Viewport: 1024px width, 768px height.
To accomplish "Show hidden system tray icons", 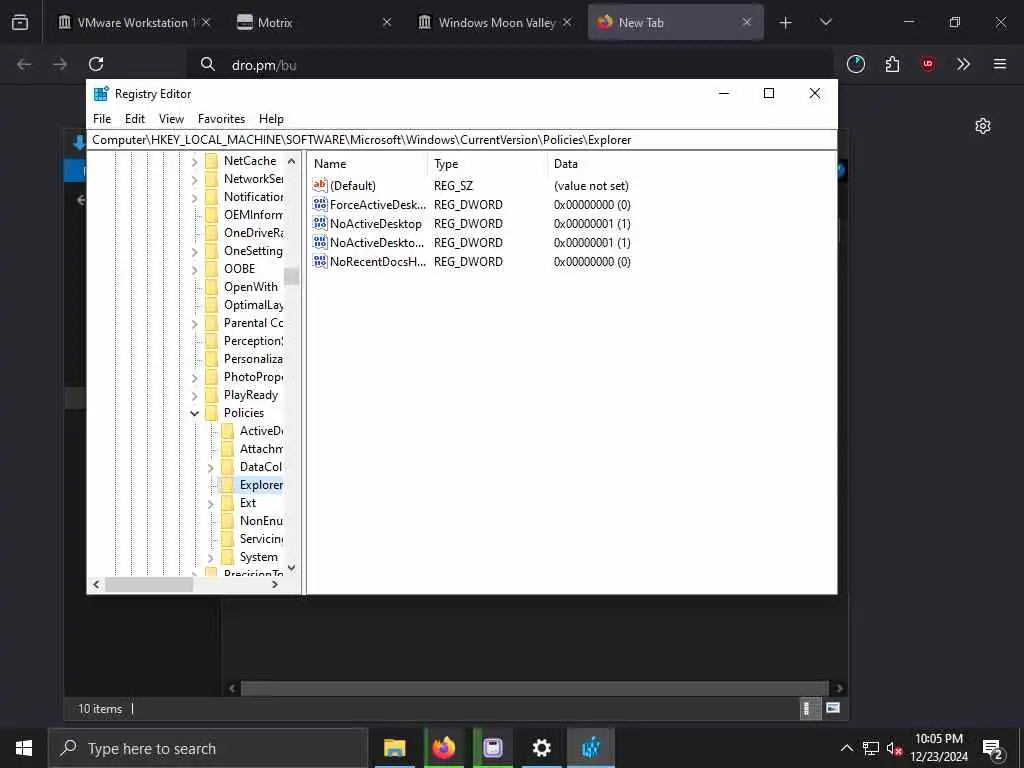I will (846, 748).
